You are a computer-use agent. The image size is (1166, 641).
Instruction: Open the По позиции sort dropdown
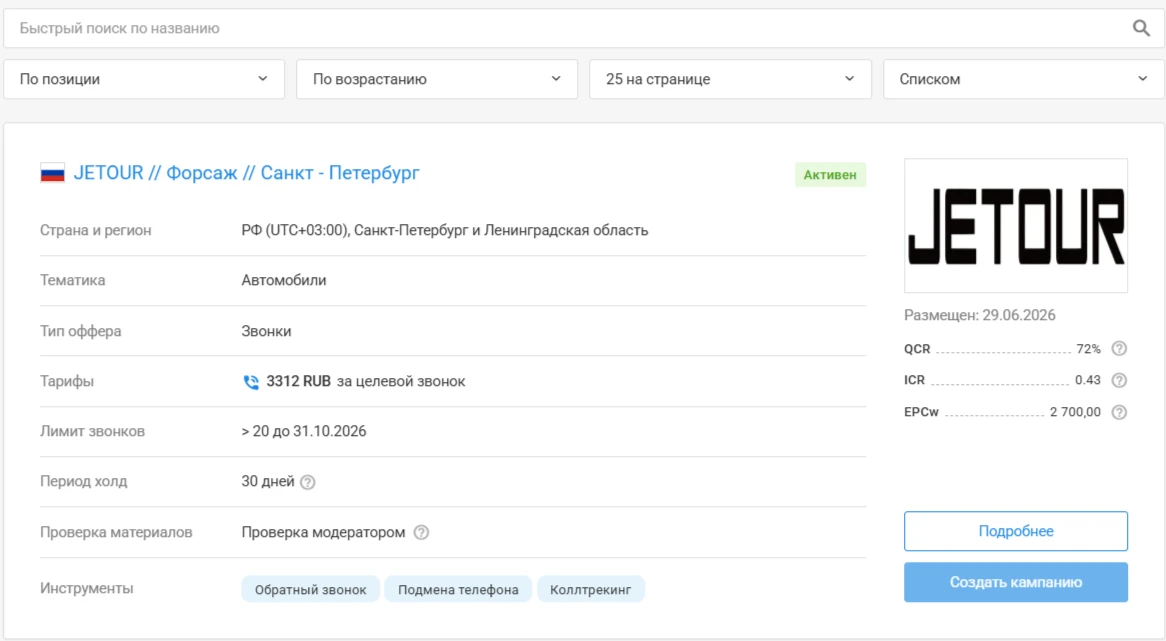coord(144,79)
